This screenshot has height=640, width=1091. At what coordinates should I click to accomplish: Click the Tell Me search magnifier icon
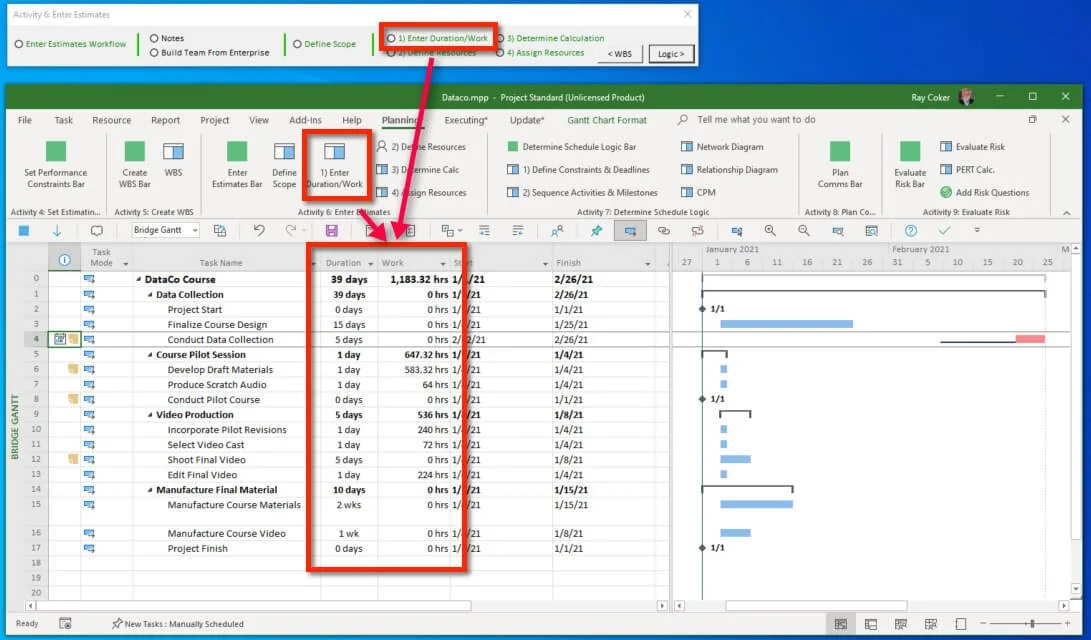point(683,120)
